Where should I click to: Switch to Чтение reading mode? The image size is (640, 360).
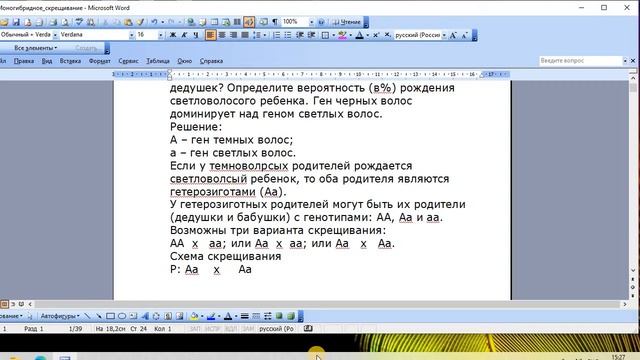(x=347, y=22)
